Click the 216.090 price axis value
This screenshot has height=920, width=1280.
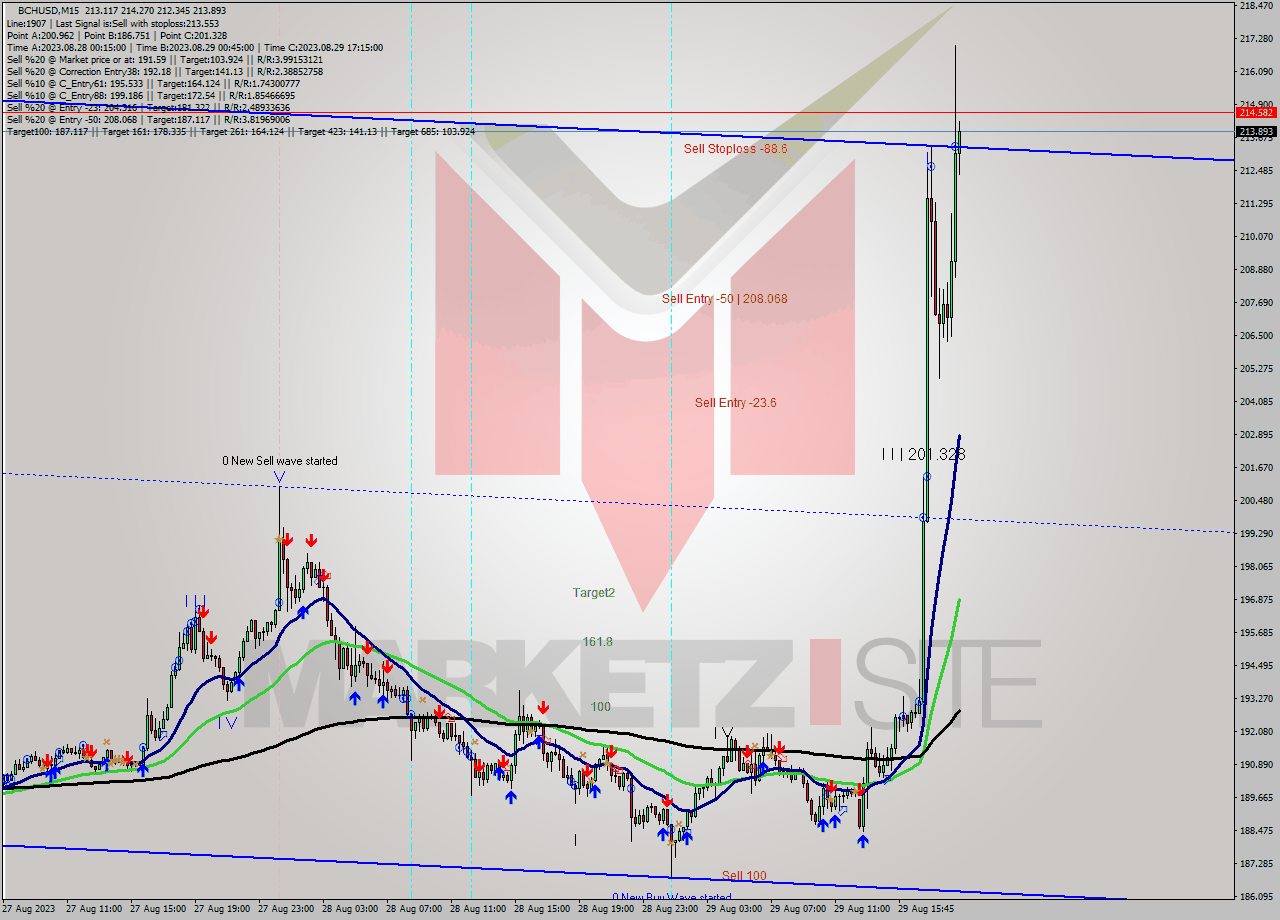[x=1256, y=72]
